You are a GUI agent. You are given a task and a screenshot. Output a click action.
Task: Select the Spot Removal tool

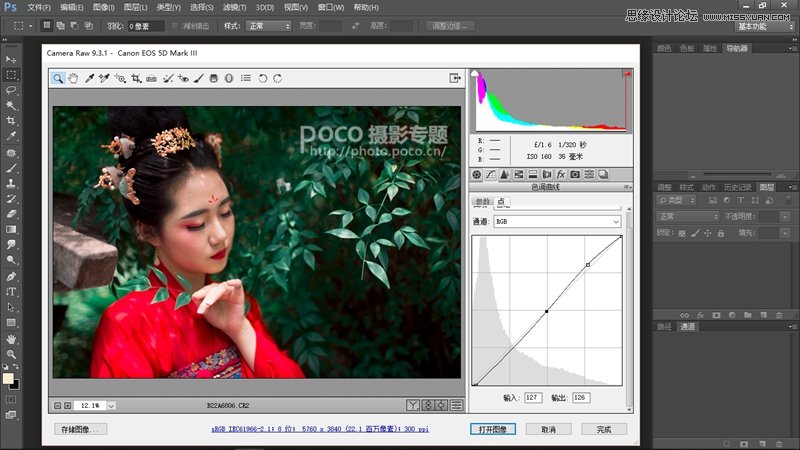point(168,79)
